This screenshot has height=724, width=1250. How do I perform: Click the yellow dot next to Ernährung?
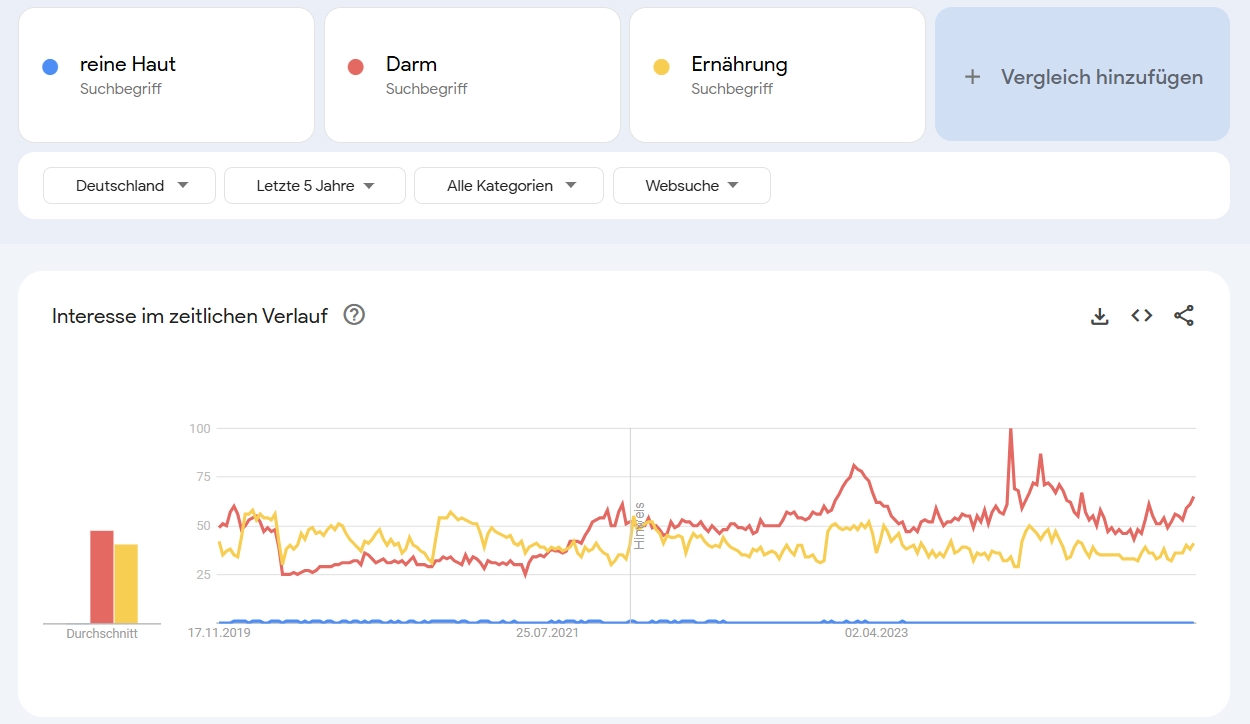[x=661, y=67]
